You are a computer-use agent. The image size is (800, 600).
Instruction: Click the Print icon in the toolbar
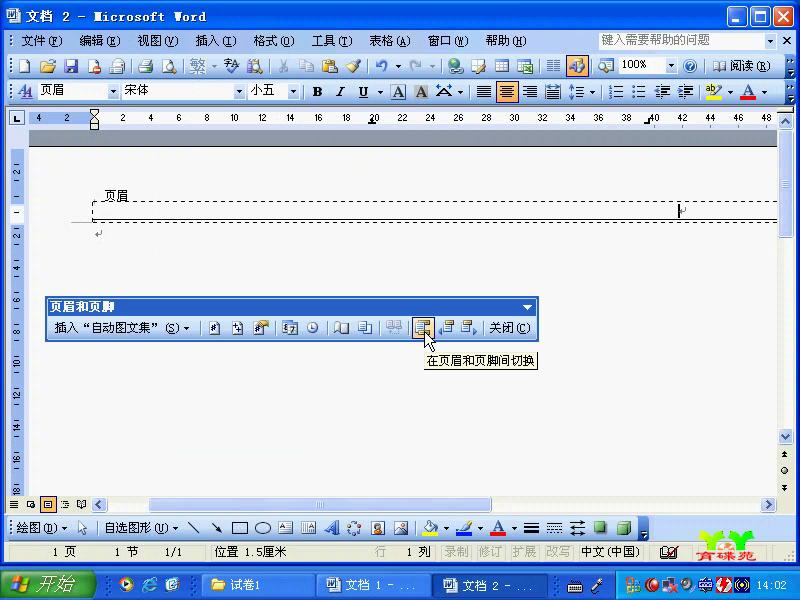(x=145, y=66)
